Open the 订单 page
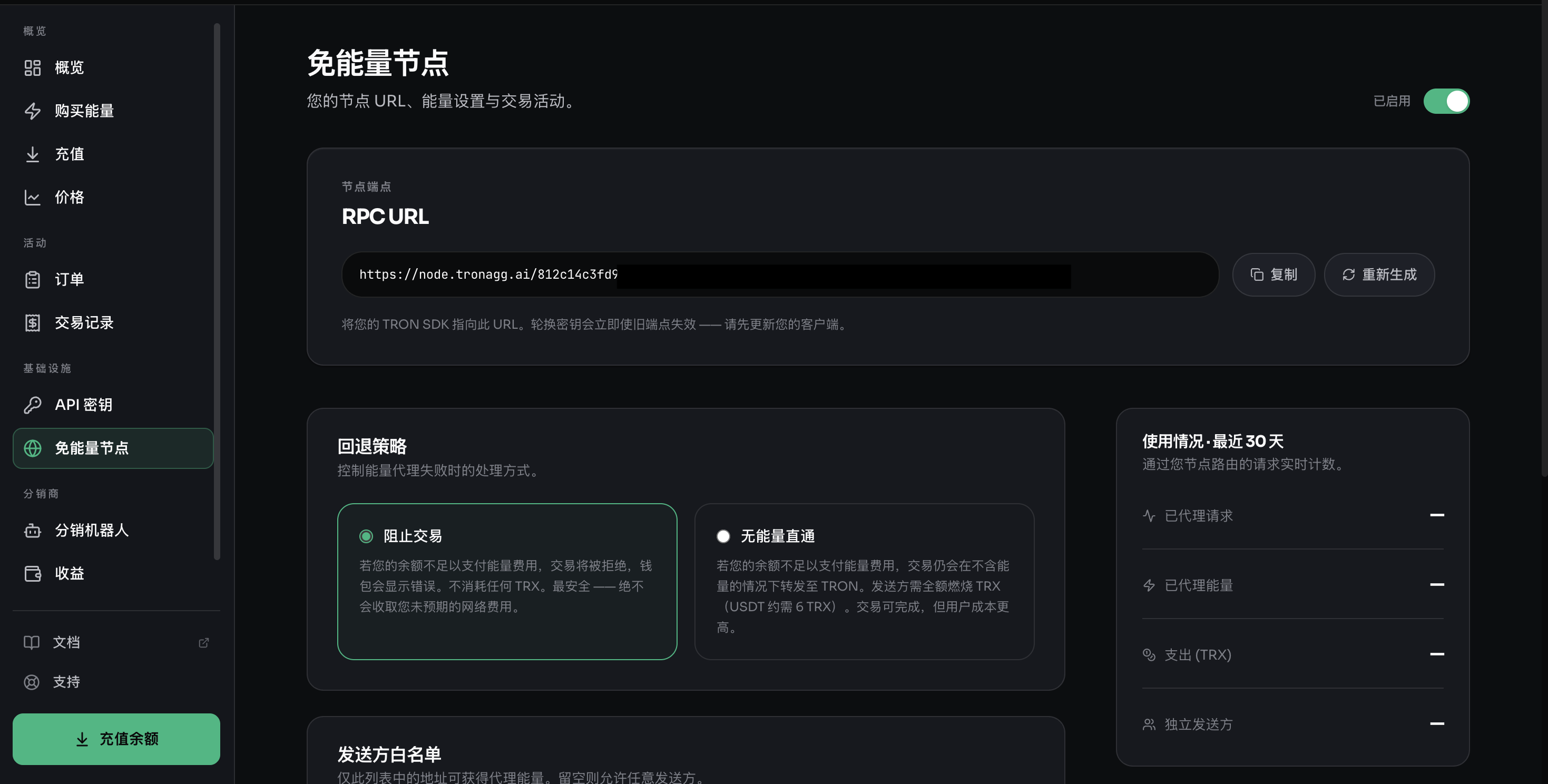 point(113,280)
